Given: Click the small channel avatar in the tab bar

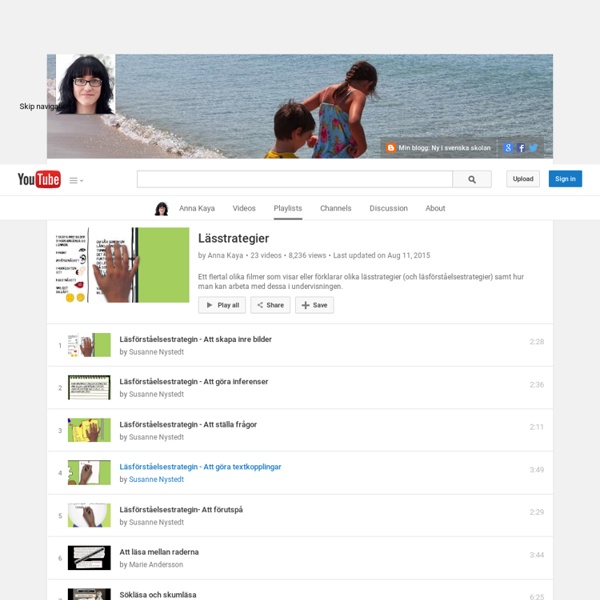Looking at the screenshot, I should [161, 209].
